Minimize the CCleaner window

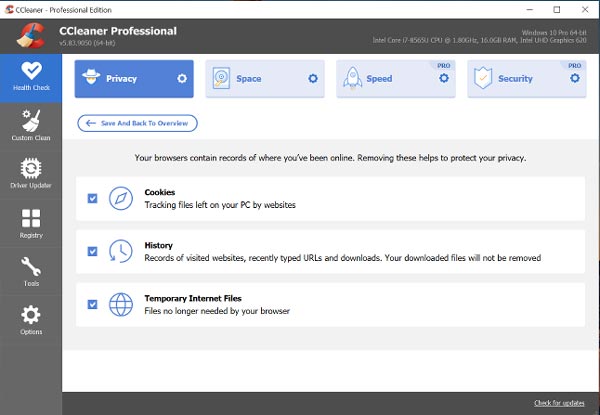pos(530,10)
